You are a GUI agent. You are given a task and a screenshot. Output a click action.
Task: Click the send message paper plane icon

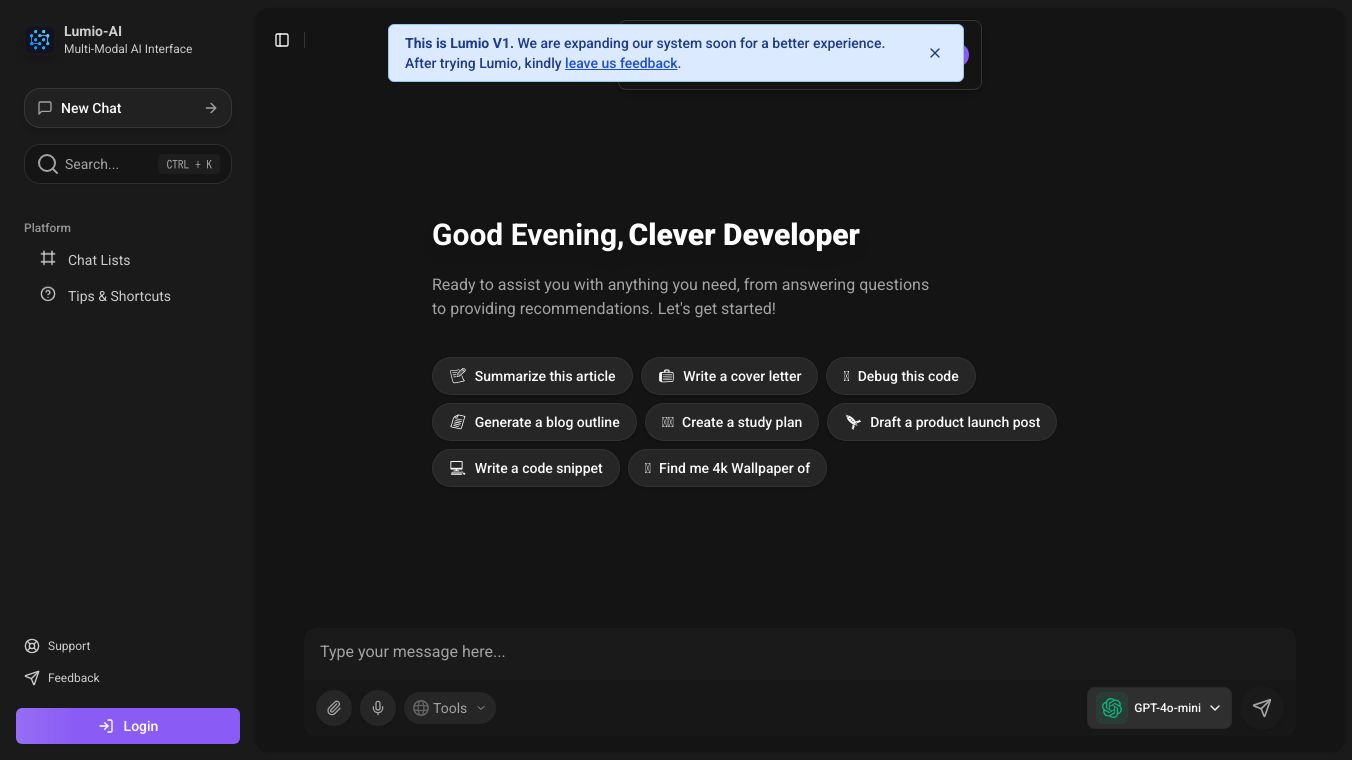pyautogui.click(x=1262, y=708)
